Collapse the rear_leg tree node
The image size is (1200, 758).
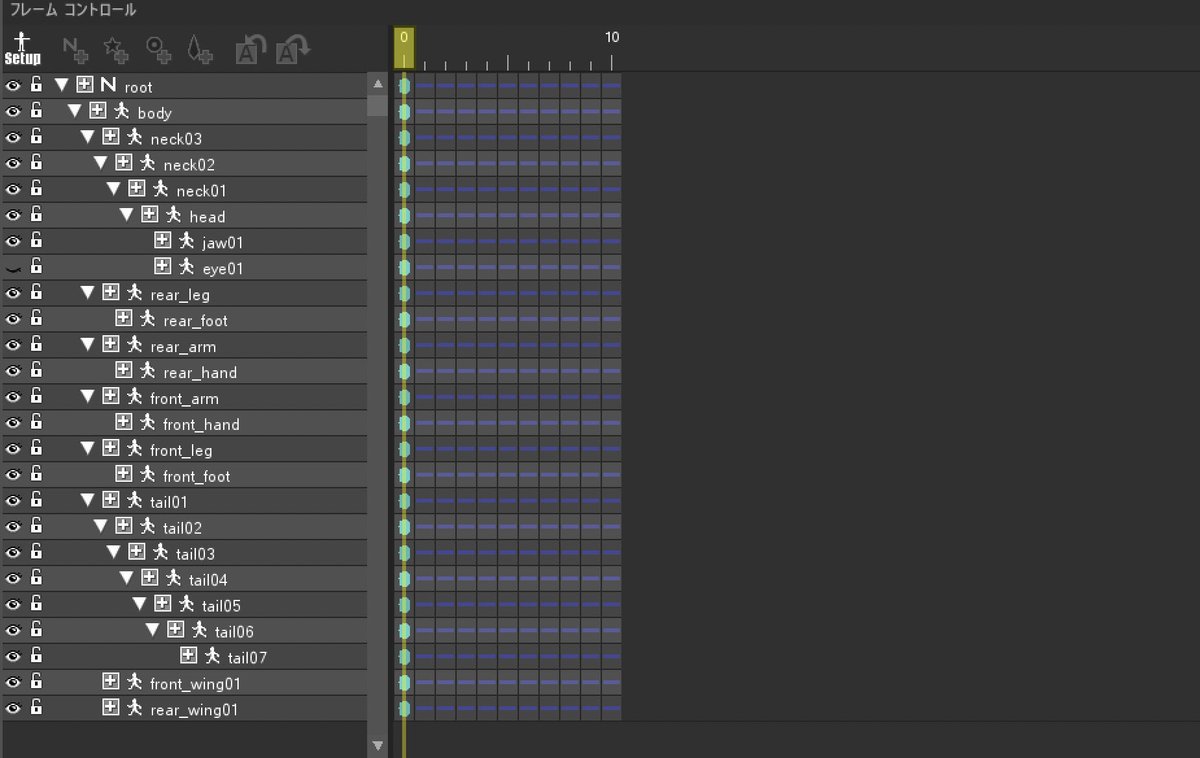tap(88, 294)
